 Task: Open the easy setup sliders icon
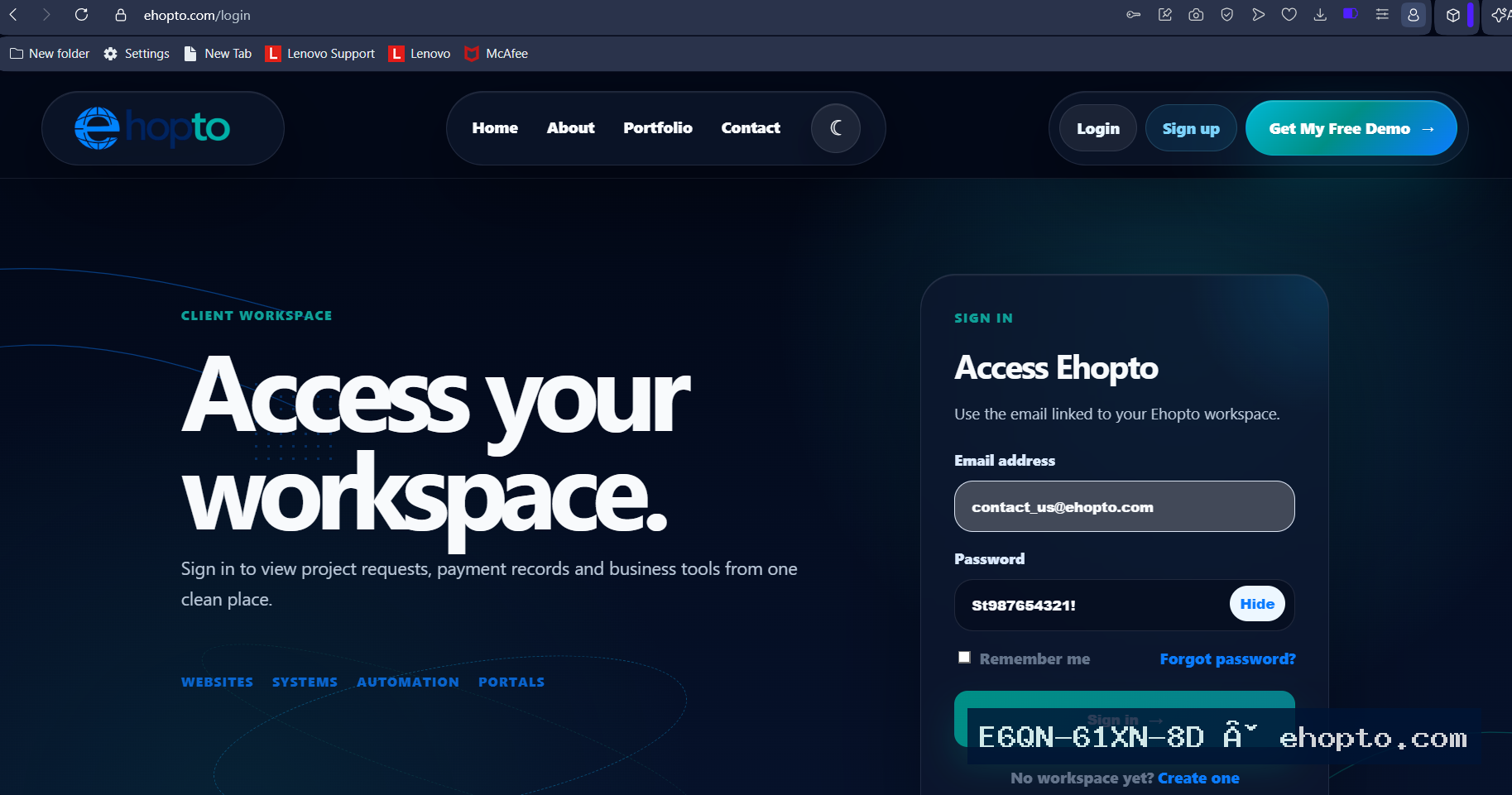1382,15
